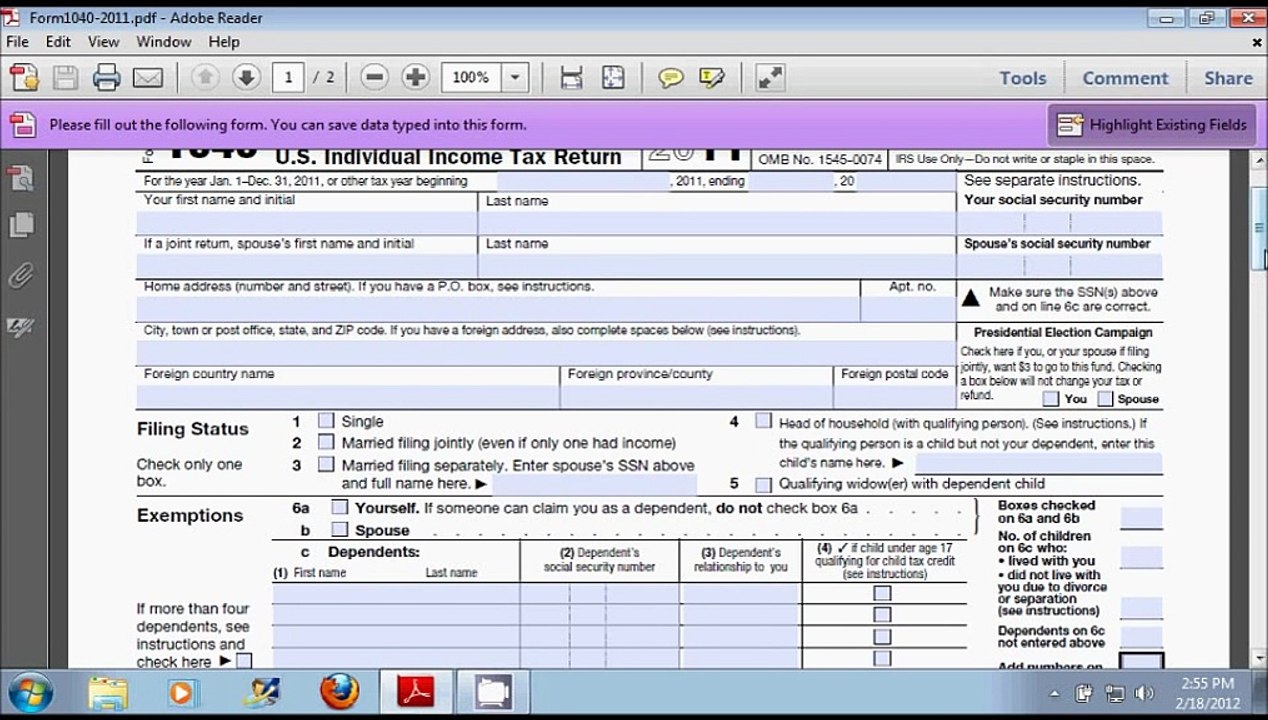1268x720 pixels.
Task: Click the Fit One Full Page icon
Action: (612, 77)
